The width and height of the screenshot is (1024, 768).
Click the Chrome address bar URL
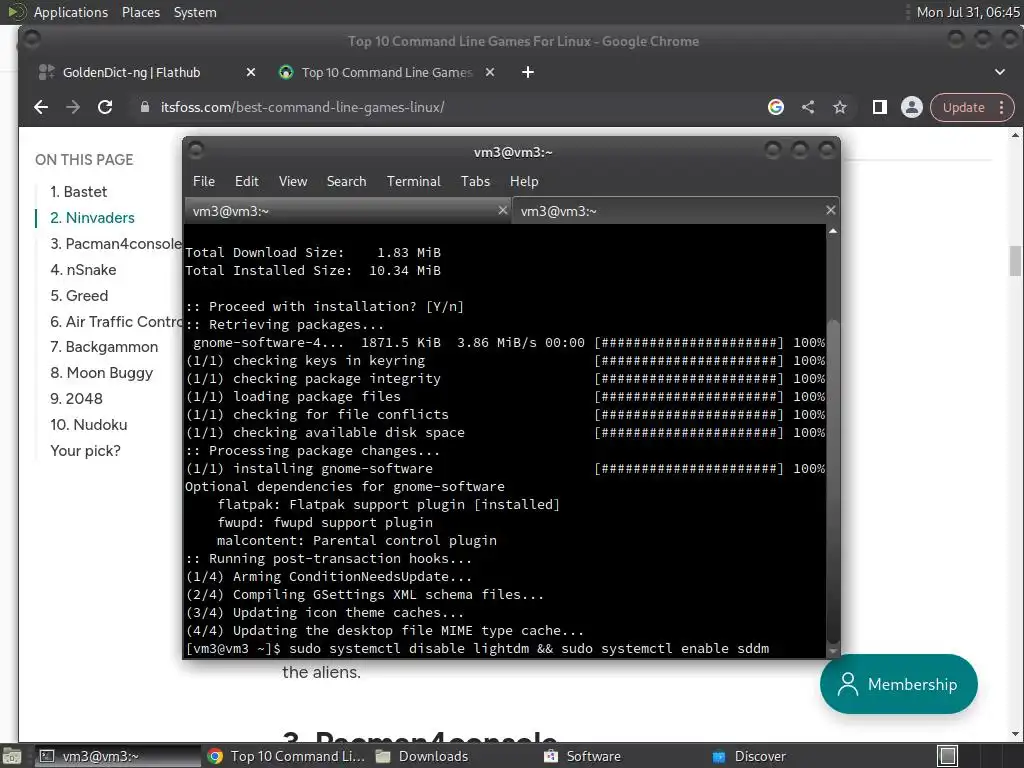[302, 107]
